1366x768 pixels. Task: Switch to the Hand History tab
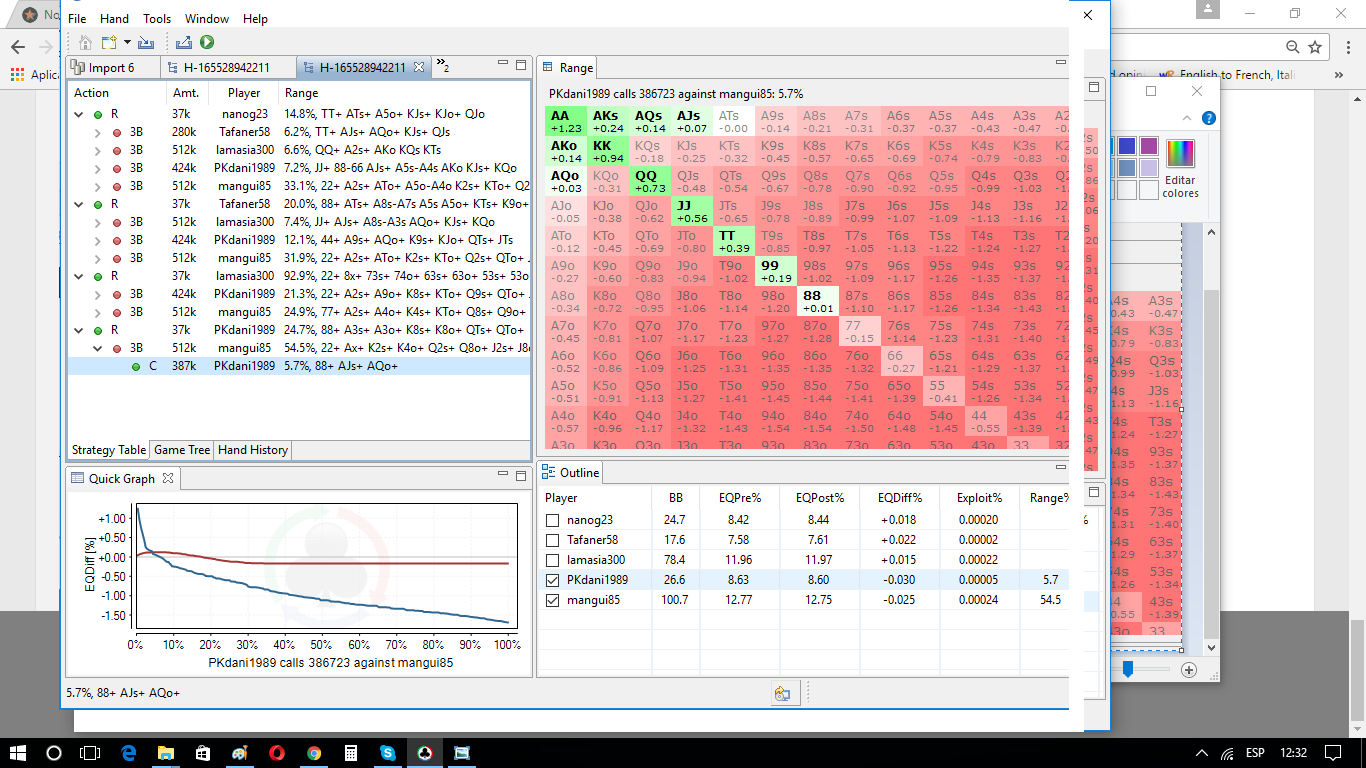coord(253,450)
